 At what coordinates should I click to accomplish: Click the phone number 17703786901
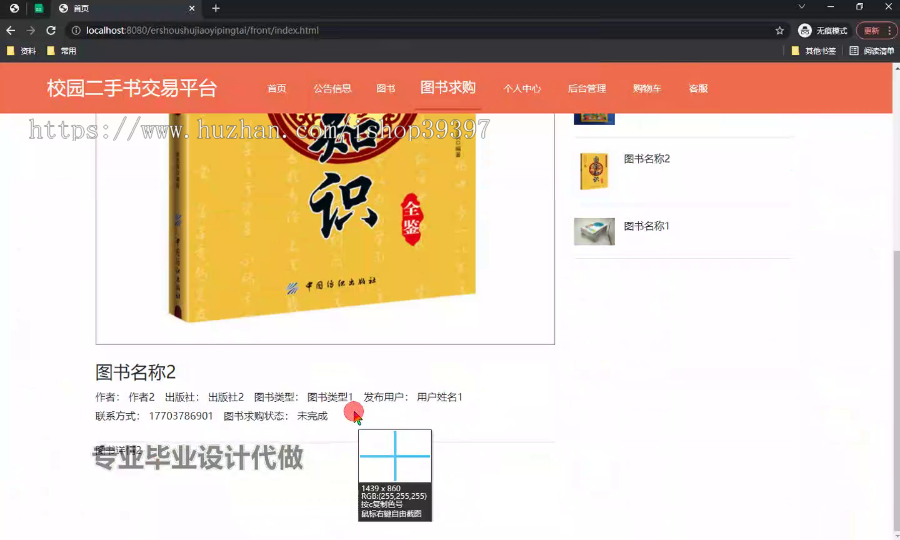pos(181,416)
